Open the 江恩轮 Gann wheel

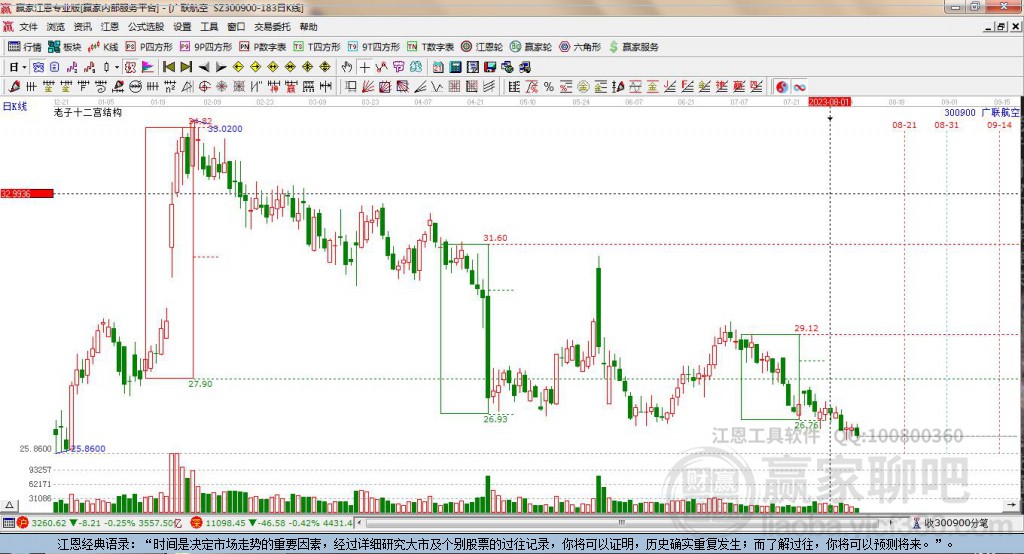click(482, 47)
